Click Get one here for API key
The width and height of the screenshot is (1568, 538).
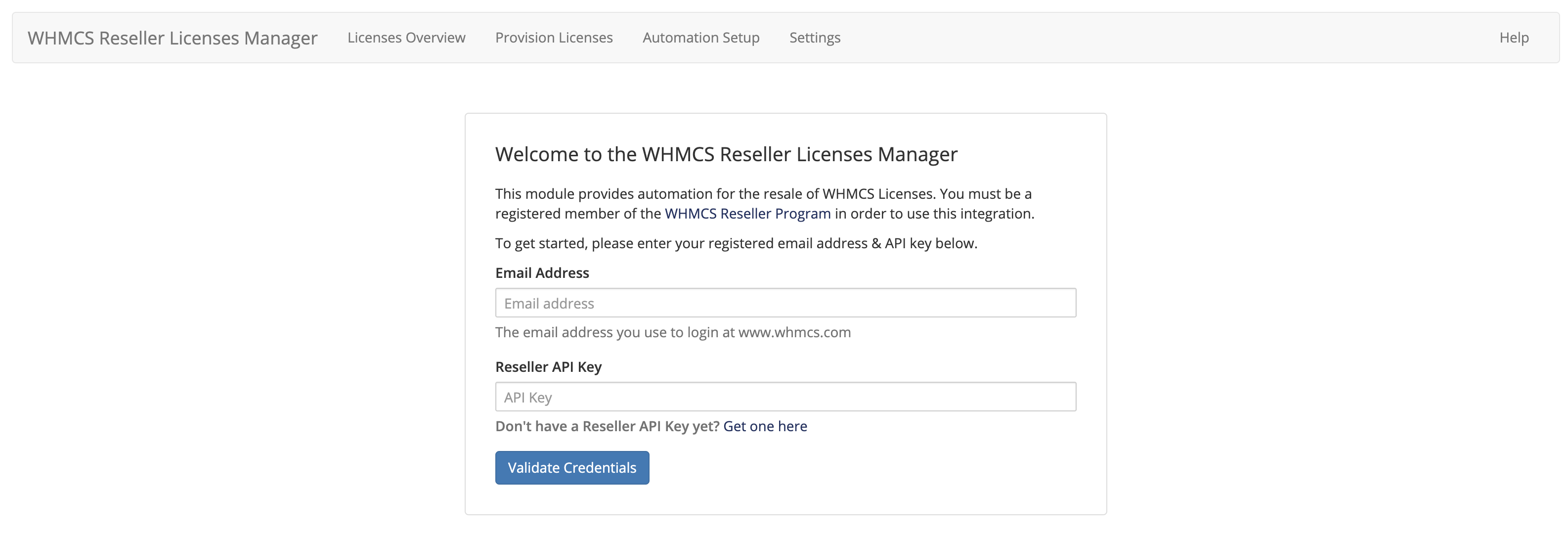pos(765,425)
